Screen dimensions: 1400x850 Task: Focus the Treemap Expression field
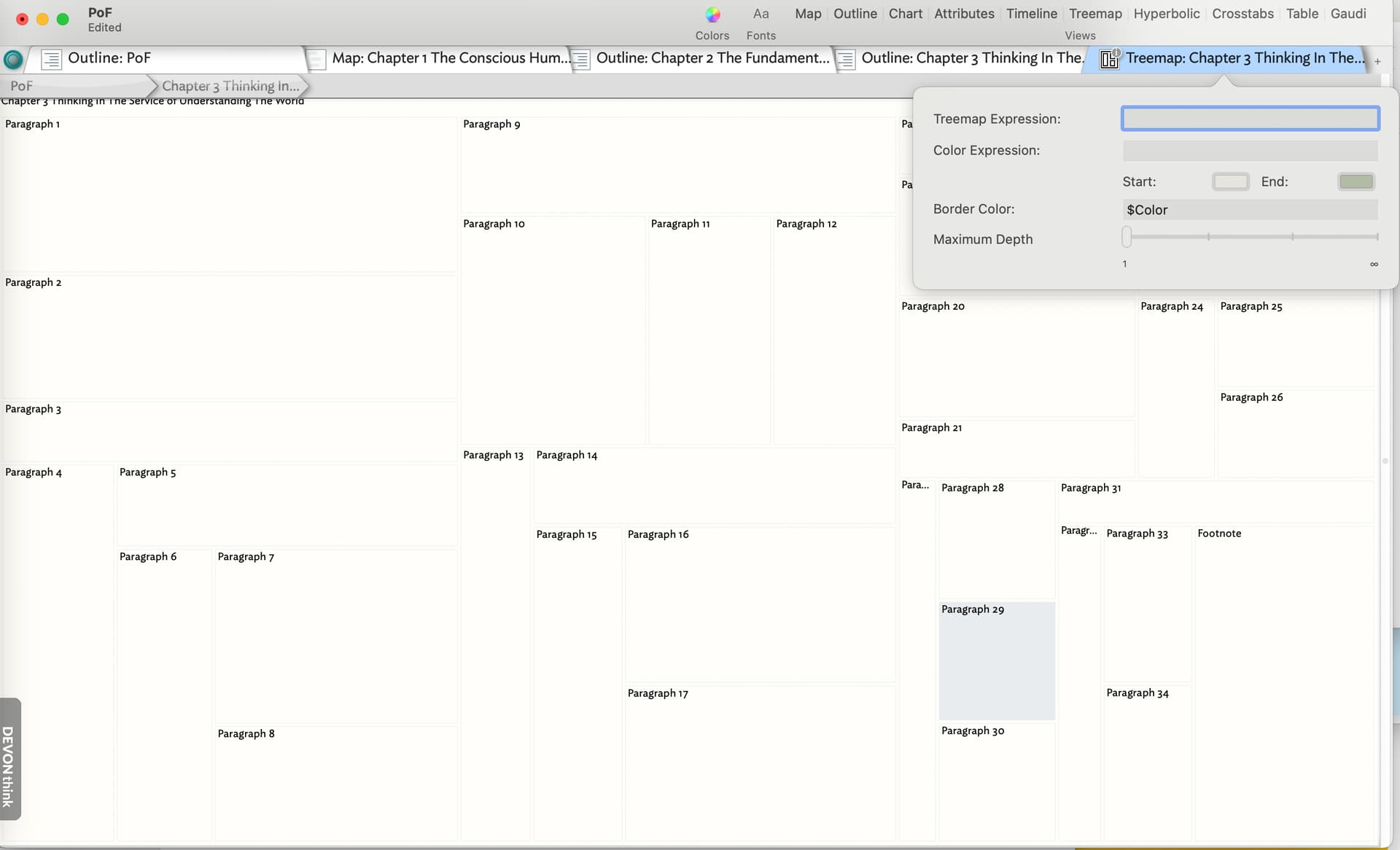pos(1250,119)
